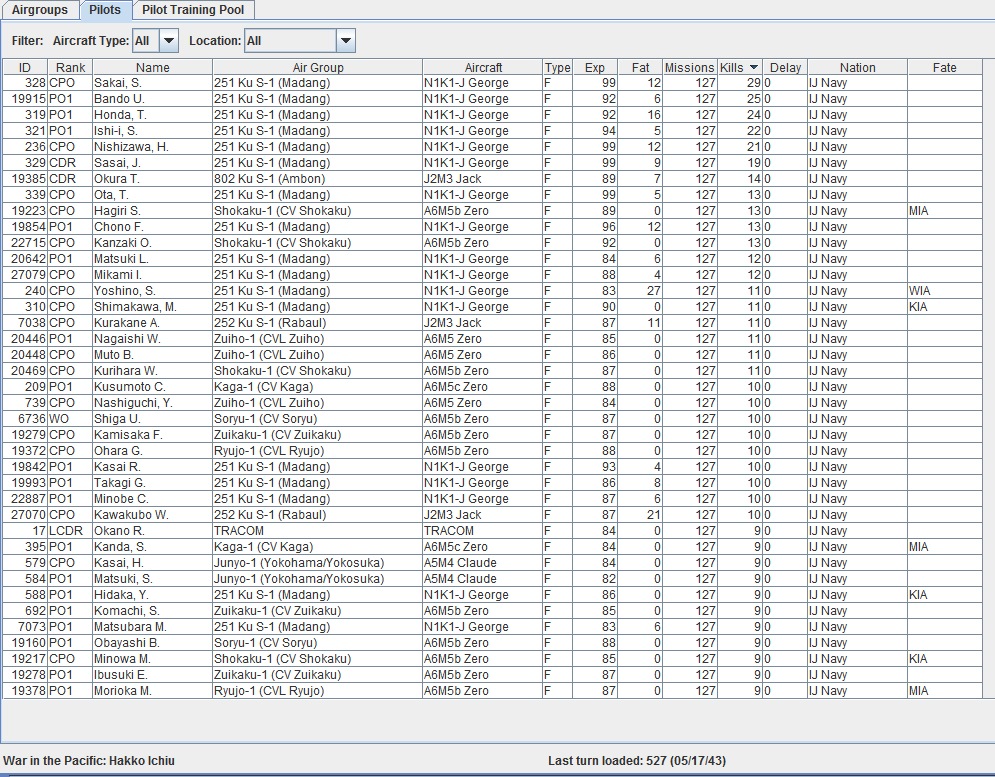This screenshot has height=777, width=995.
Task: Select pilot name Kawakubo W.
Action: 131,514
